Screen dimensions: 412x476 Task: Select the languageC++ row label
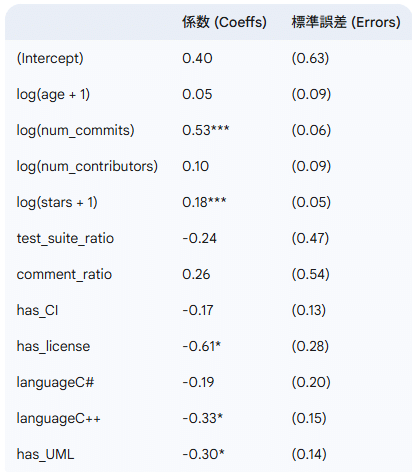point(59,419)
